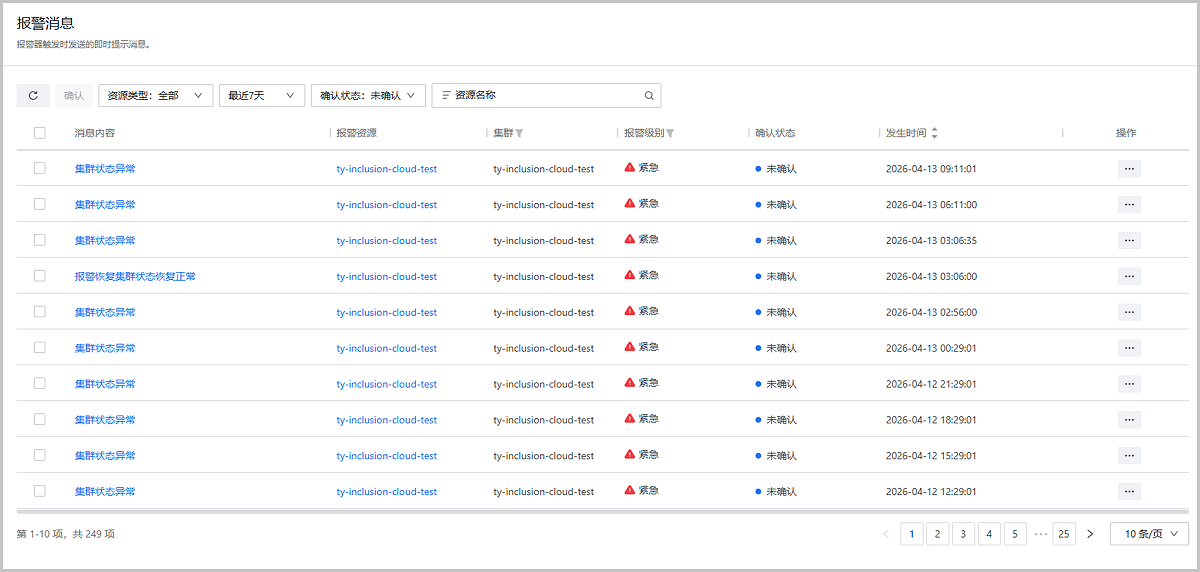Click the filter icon beside 报警级别 column

[x=670, y=133]
